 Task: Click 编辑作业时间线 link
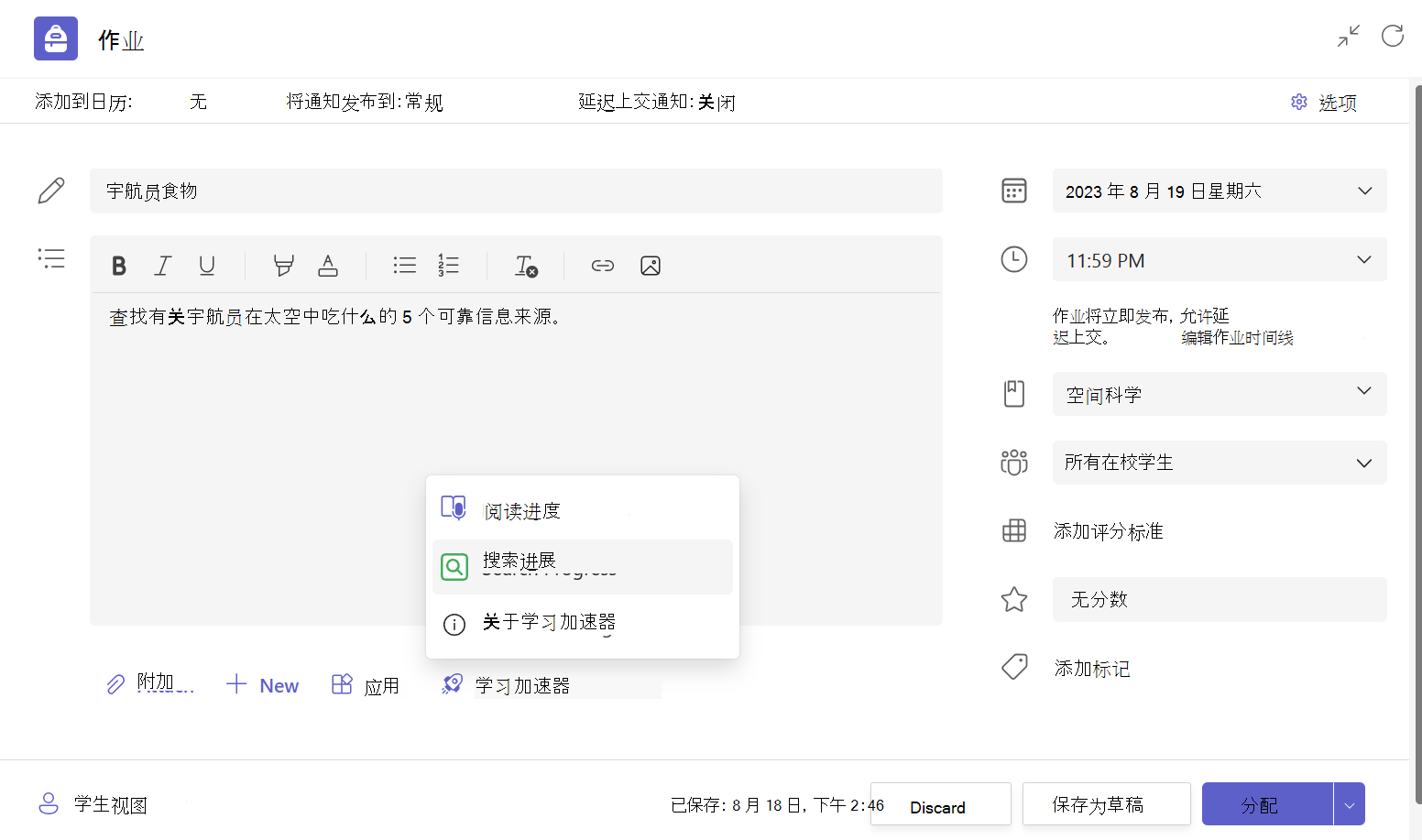1237,338
